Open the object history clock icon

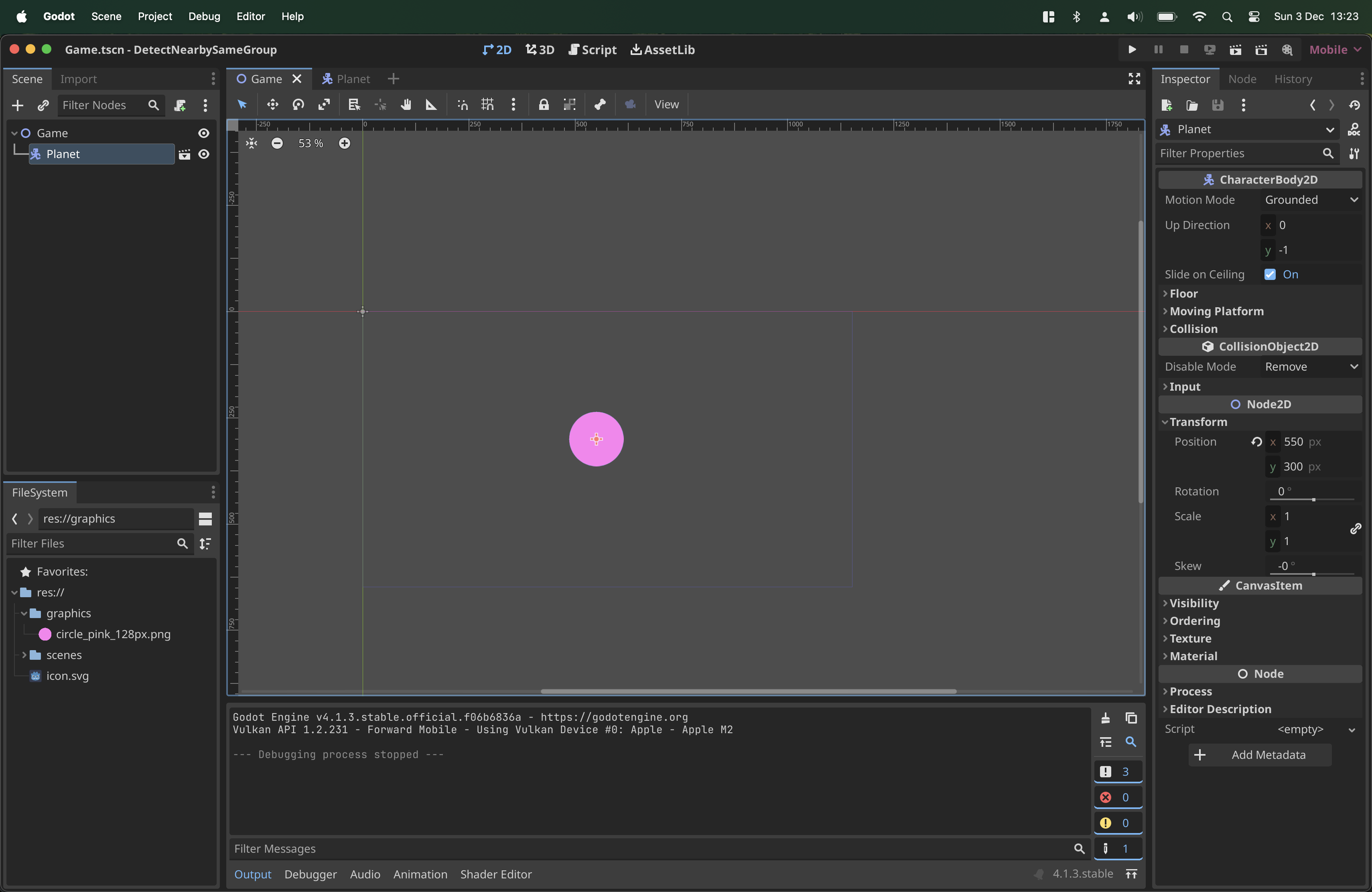click(x=1355, y=105)
